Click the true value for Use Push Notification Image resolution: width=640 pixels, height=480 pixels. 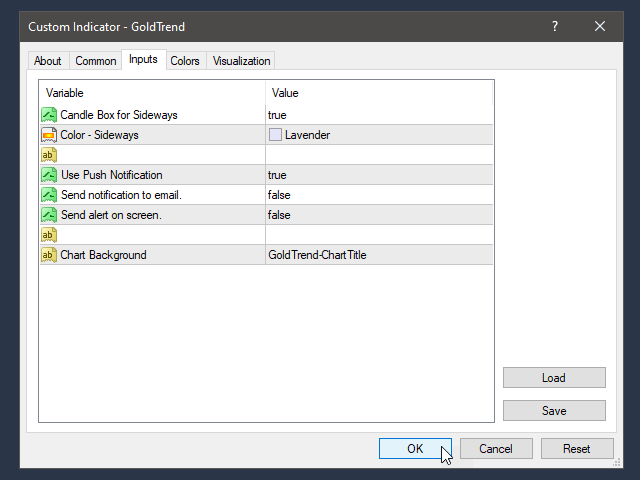[x=277, y=175]
